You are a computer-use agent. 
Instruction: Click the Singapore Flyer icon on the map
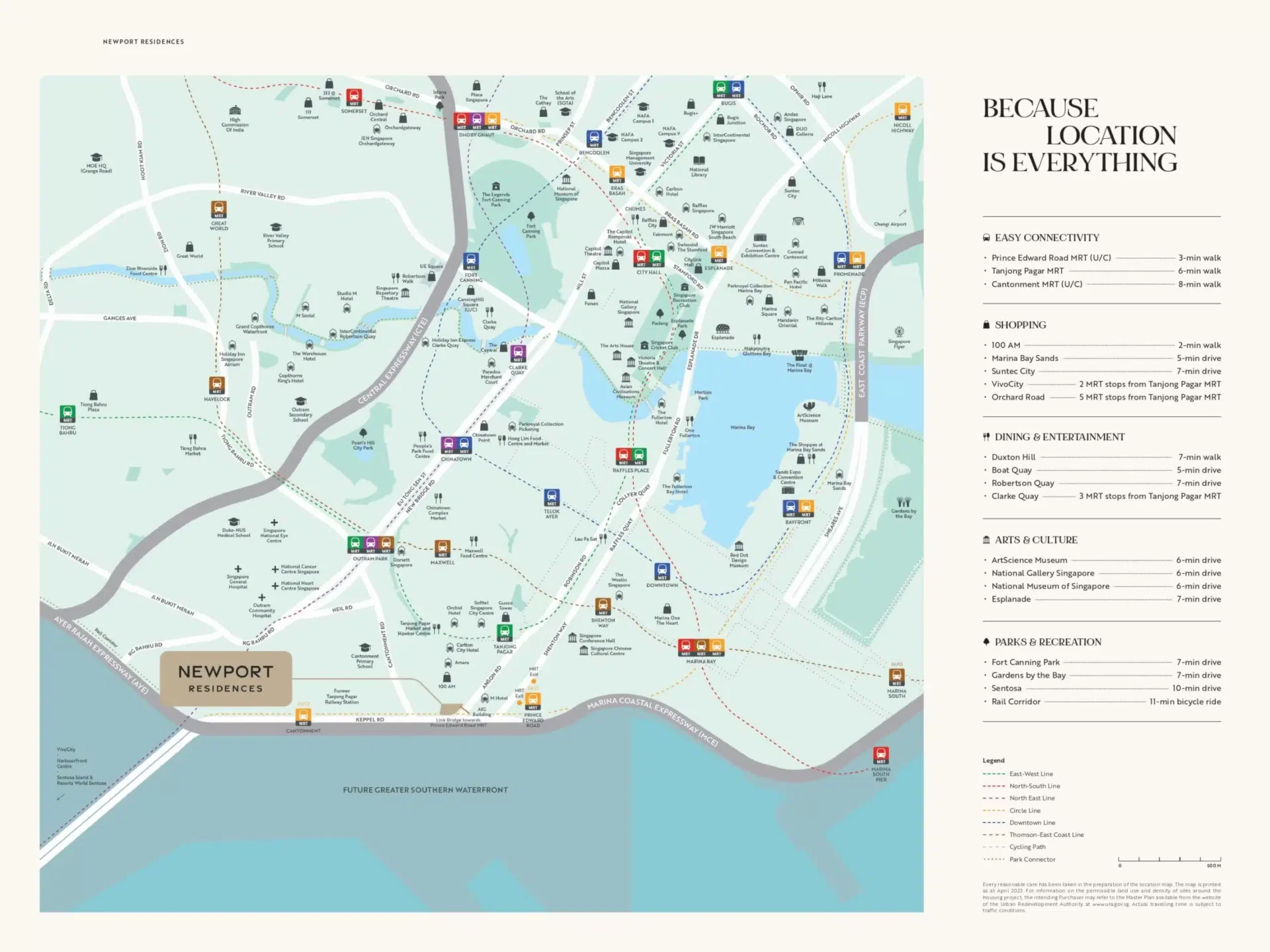pyautogui.click(x=900, y=331)
